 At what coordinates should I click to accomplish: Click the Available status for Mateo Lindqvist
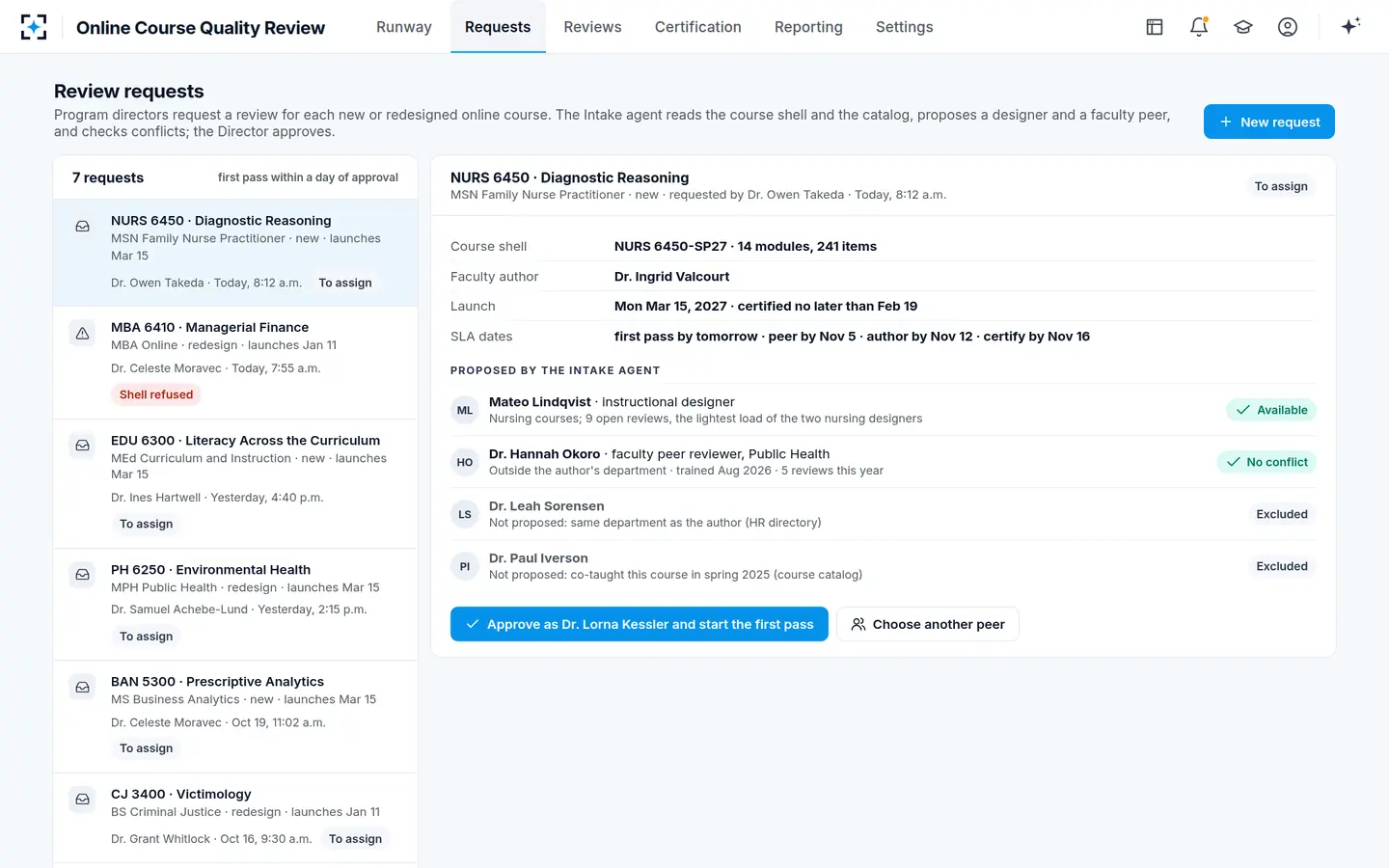(x=1271, y=410)
